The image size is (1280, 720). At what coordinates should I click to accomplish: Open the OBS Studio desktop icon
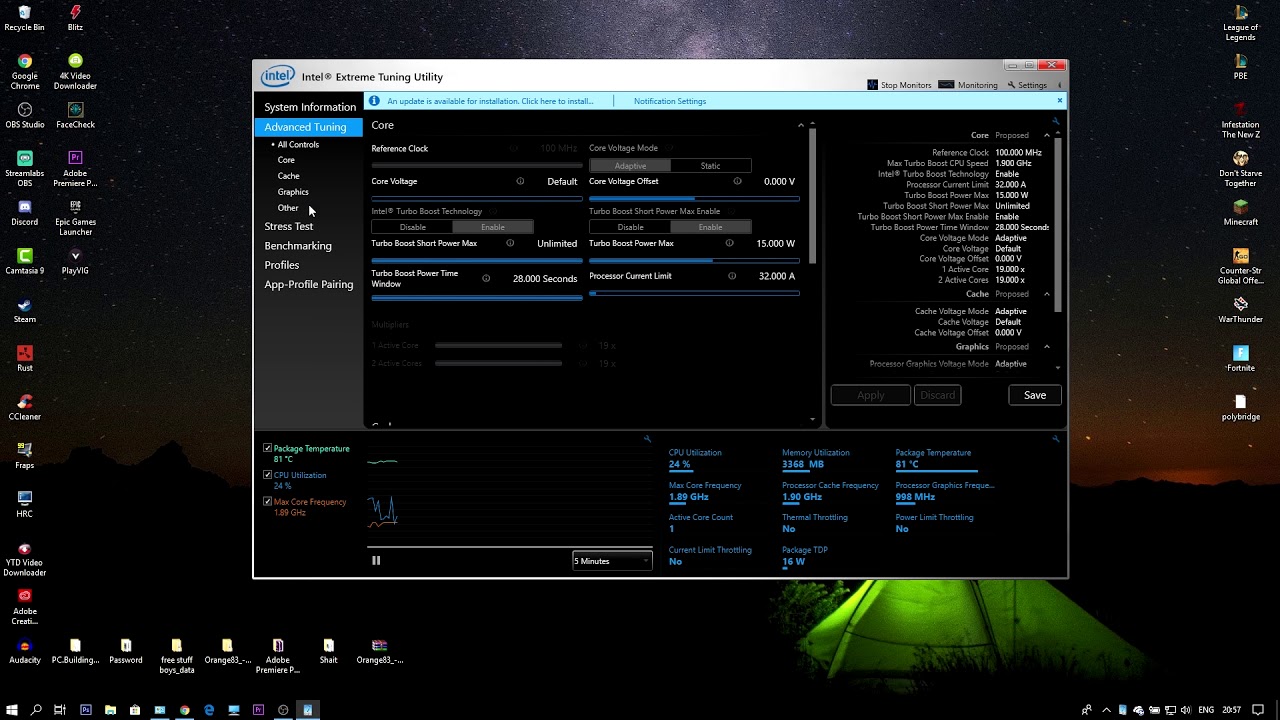tap(24, 115)
